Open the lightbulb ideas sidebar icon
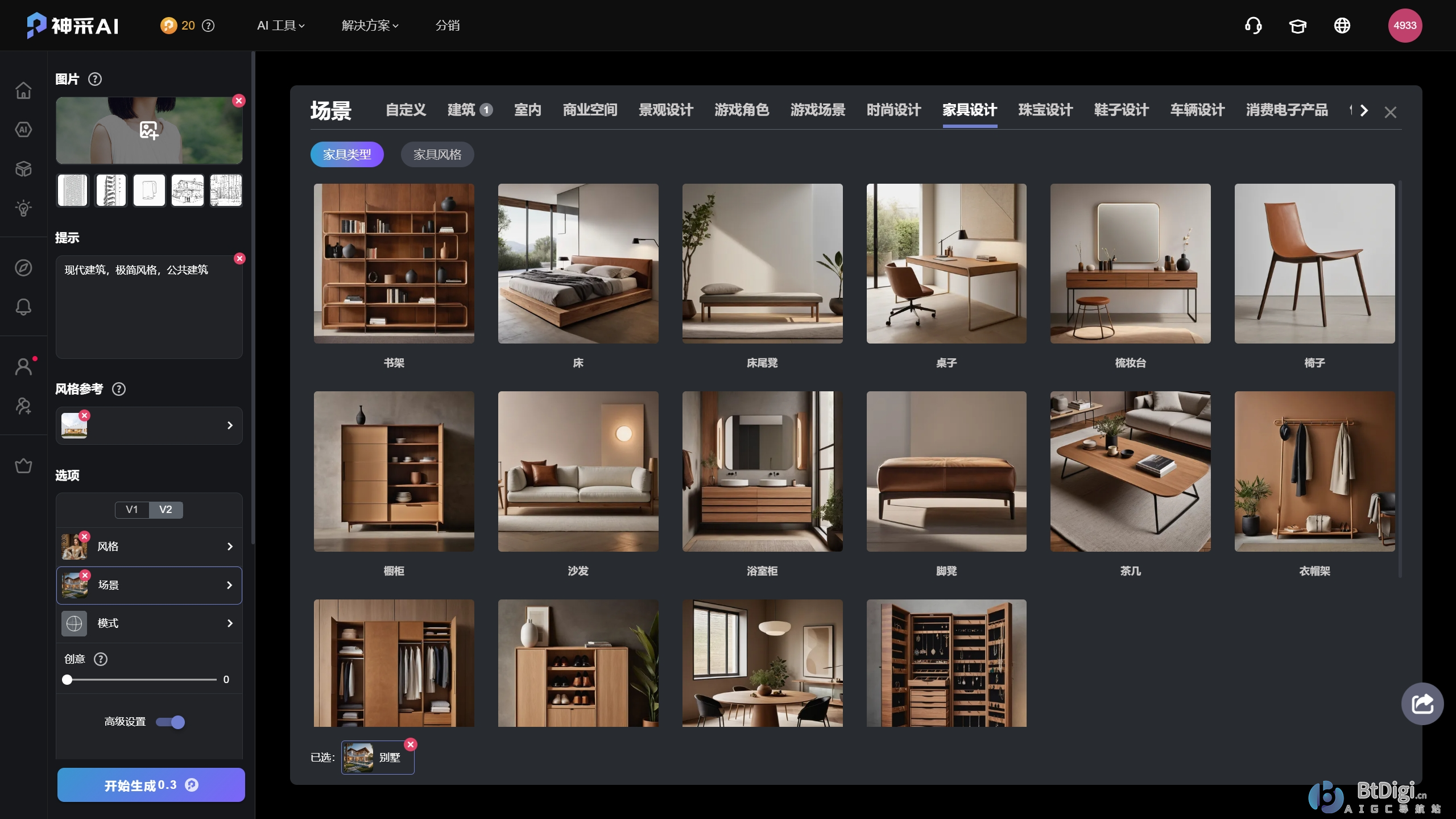The height and width of the screenshot is (819, 1456). click(x=23, y=208)
